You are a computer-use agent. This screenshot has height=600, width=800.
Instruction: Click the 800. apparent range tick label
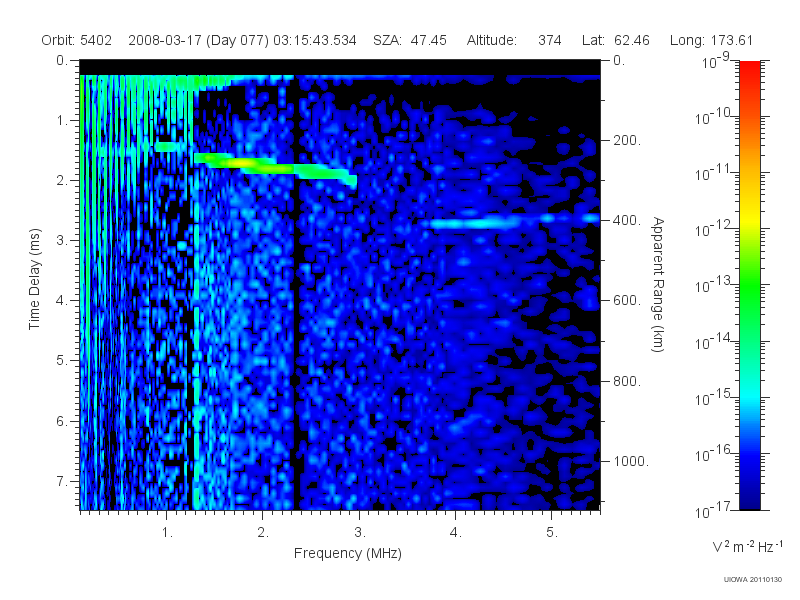tap(627, 381)
